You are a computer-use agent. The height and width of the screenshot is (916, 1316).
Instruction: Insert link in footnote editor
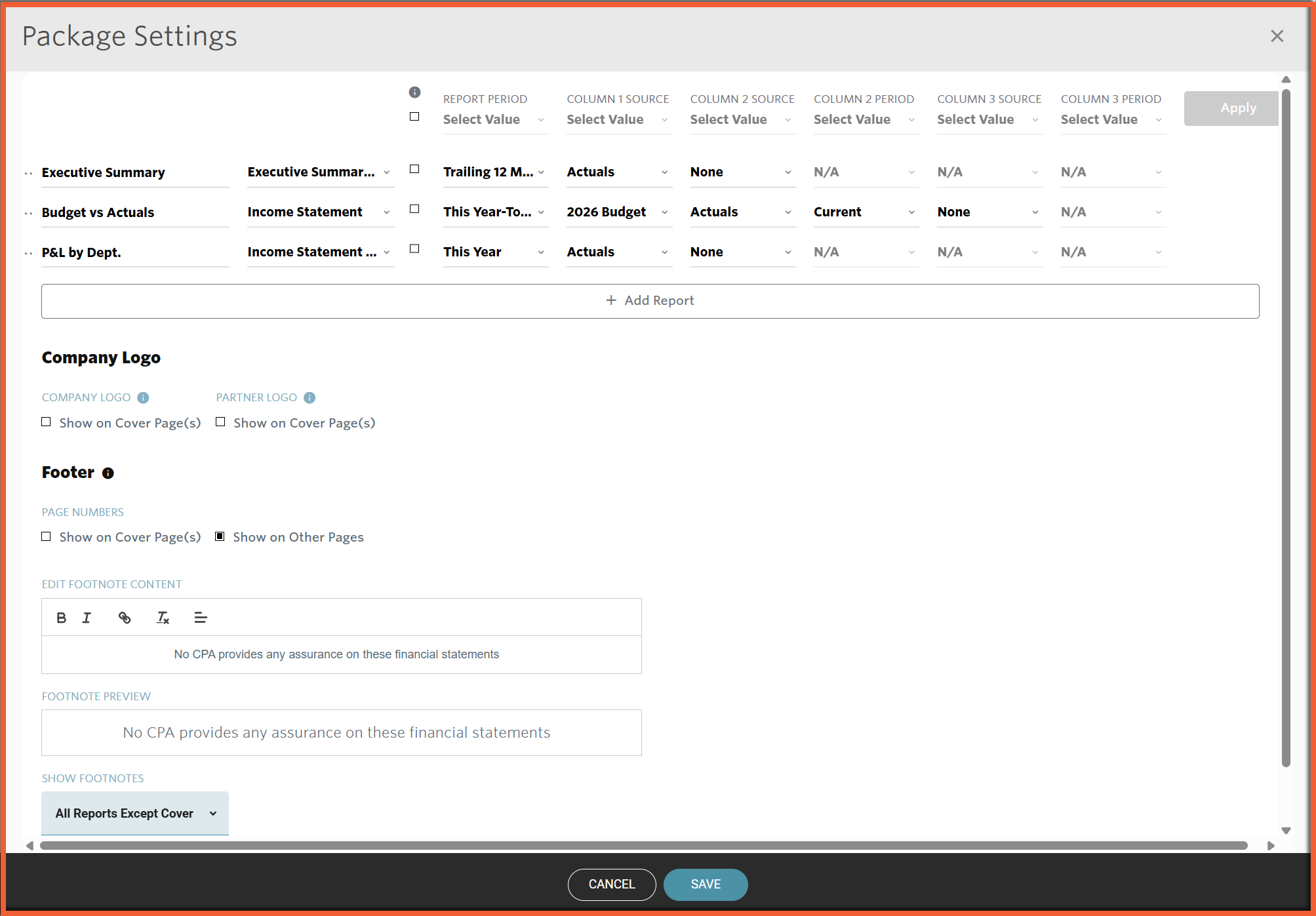coord(125,618)
